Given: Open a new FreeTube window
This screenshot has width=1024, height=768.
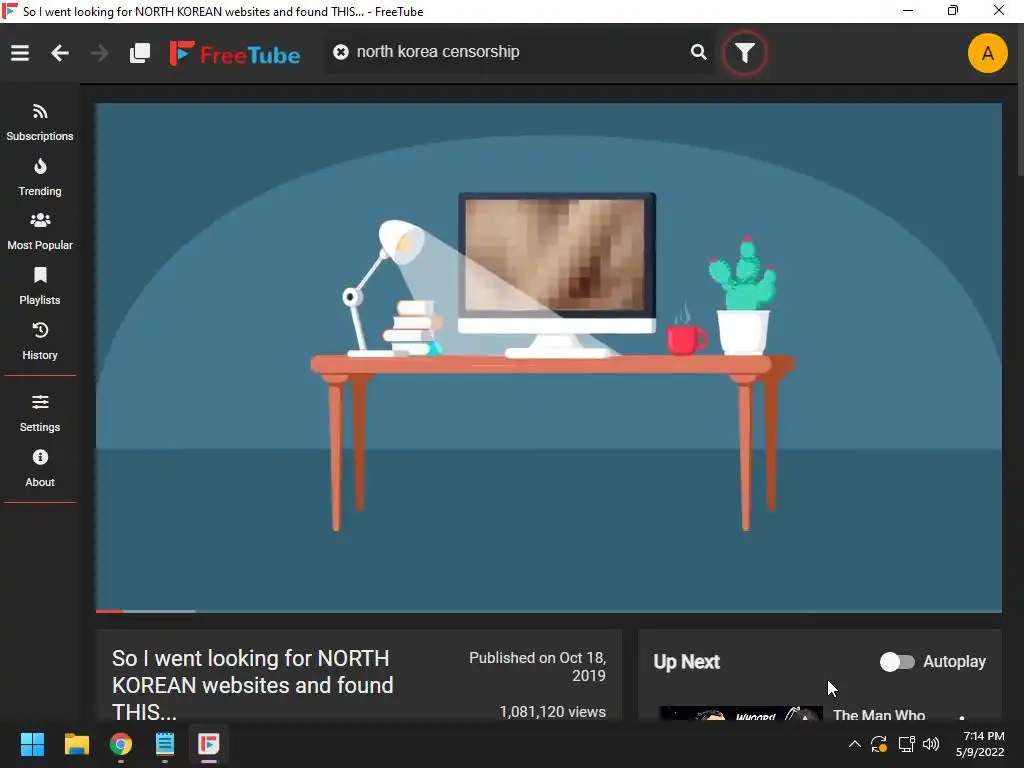Looking at the screenshot, I should click(140, 53).
